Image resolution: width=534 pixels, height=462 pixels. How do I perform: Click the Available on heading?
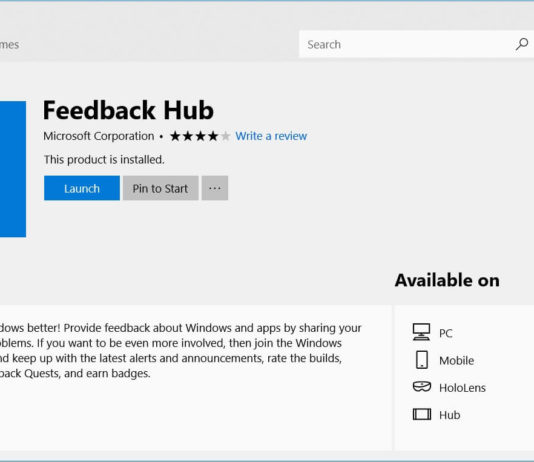447,281
